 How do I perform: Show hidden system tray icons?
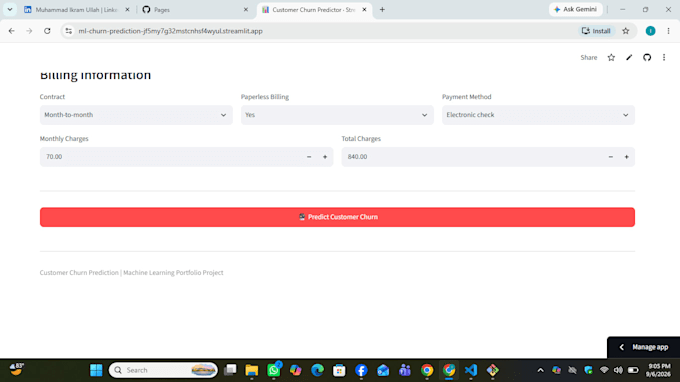tap(540, 370)
